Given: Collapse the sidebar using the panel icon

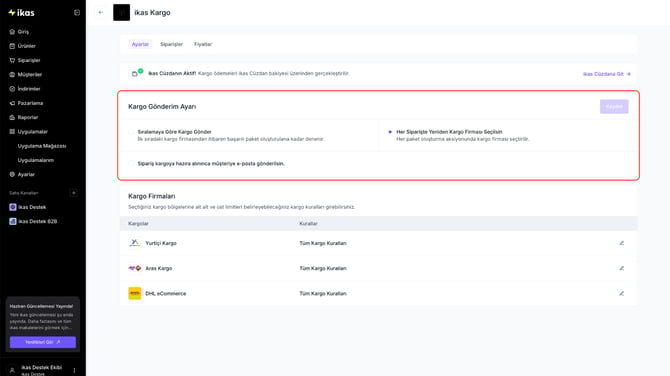Looking at the screenshot, I should [x=77, y=13].
